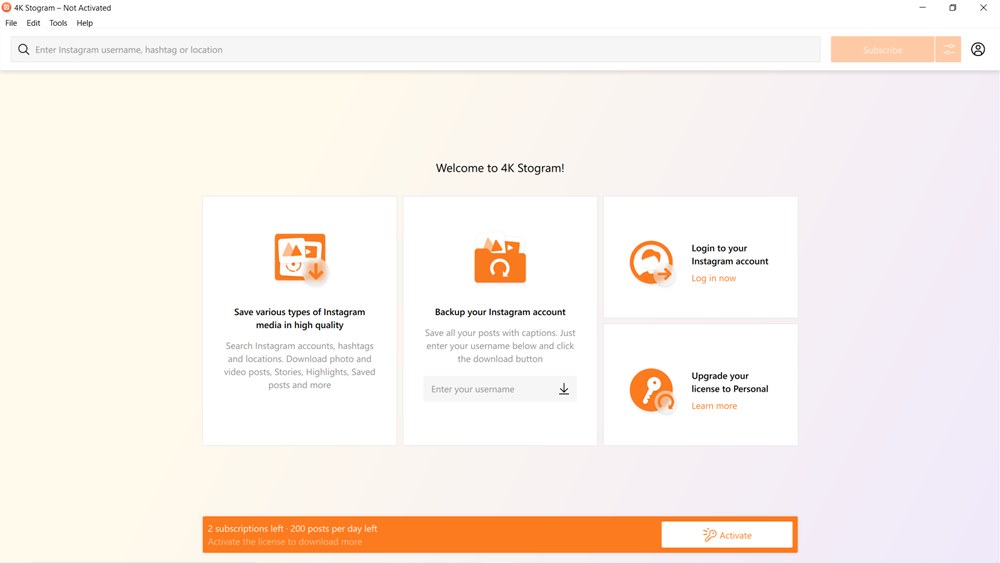
Task: Focus the Enter your username field
Action: (488, 389)
